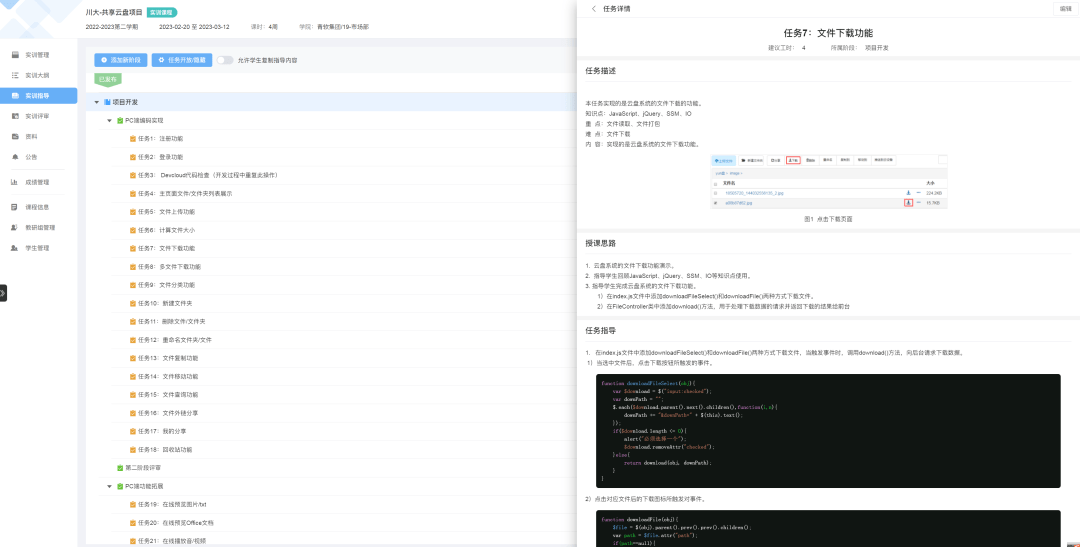Click 授课思路 section heading

[600, 244]
